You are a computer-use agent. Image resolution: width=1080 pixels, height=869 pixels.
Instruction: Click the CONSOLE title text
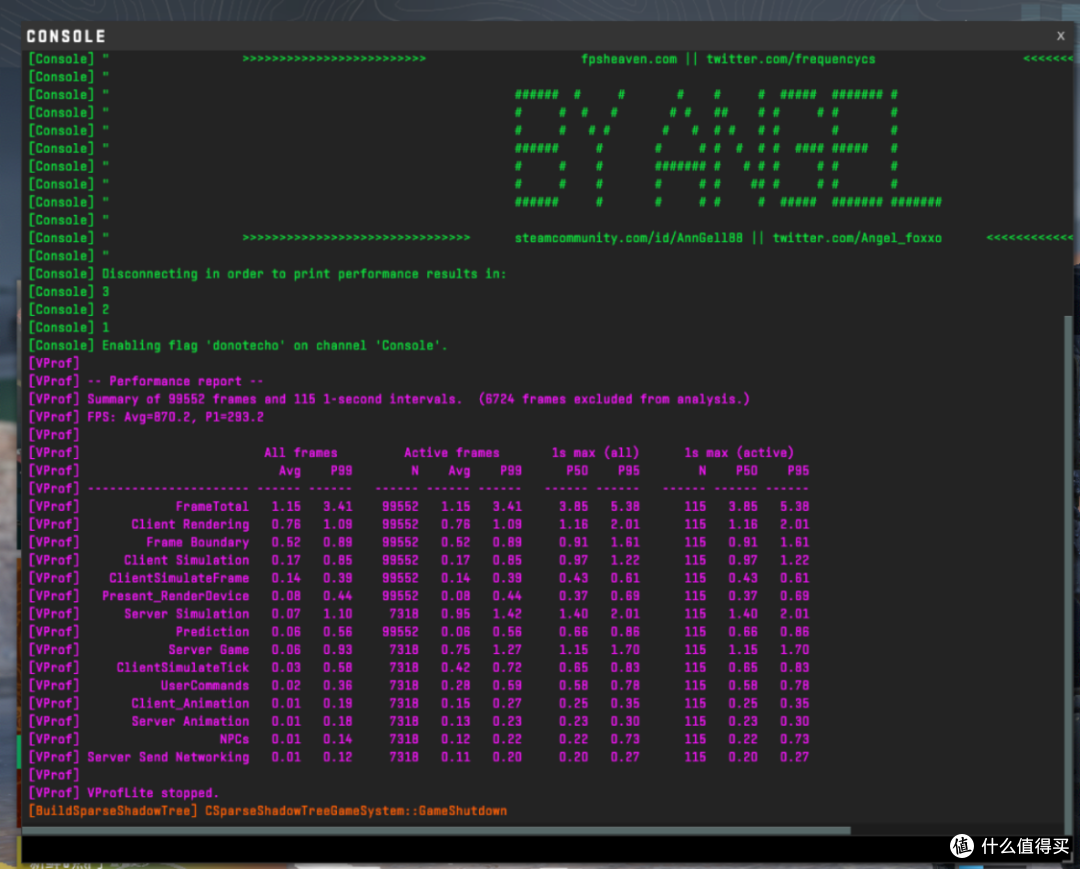pos(66,36)
